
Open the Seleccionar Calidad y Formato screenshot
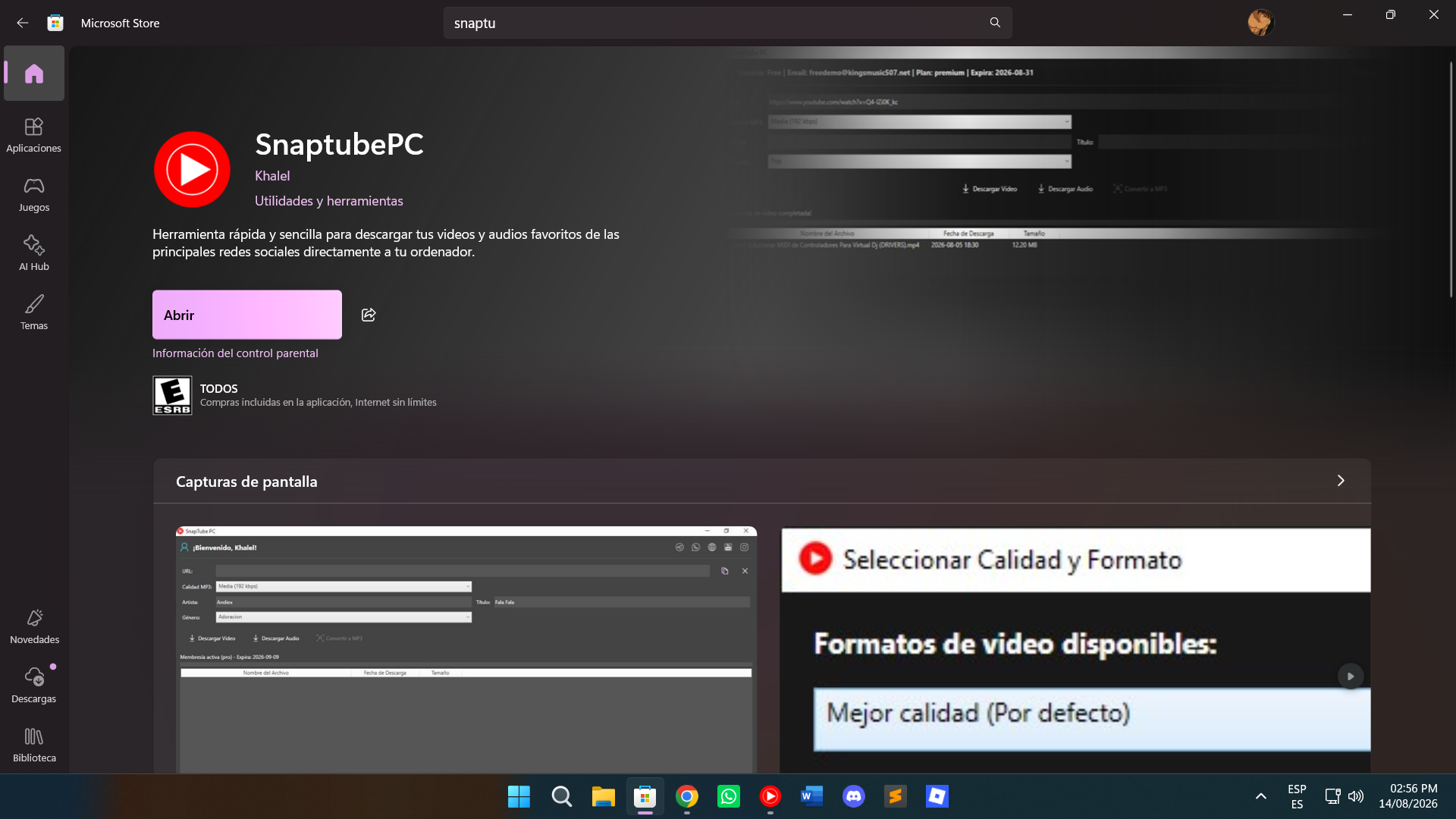1076,650
